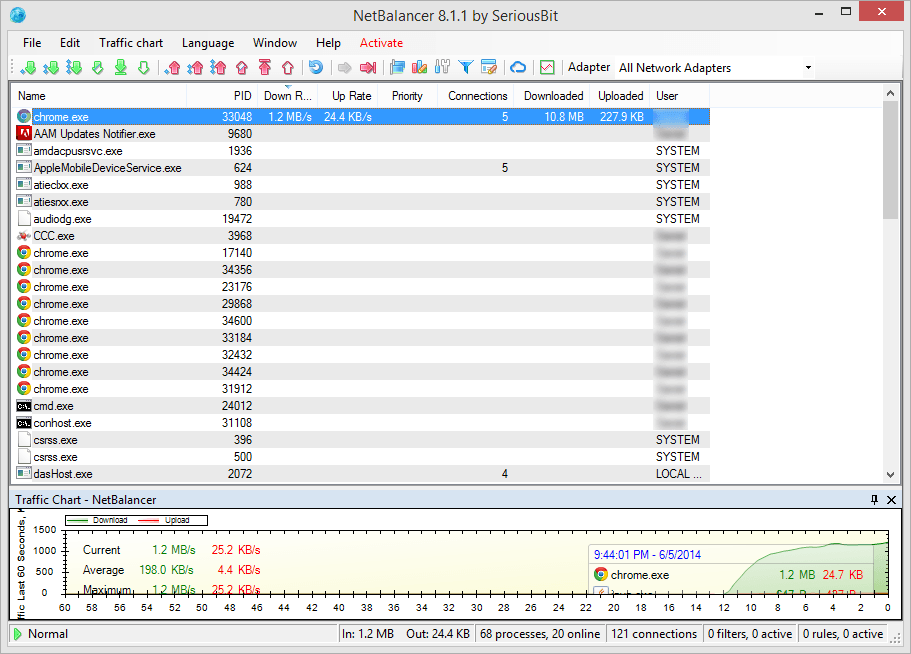This screenshot has width=911, height=654.
Task: Sort by the Up Rate column header
Action: (347, 96)
